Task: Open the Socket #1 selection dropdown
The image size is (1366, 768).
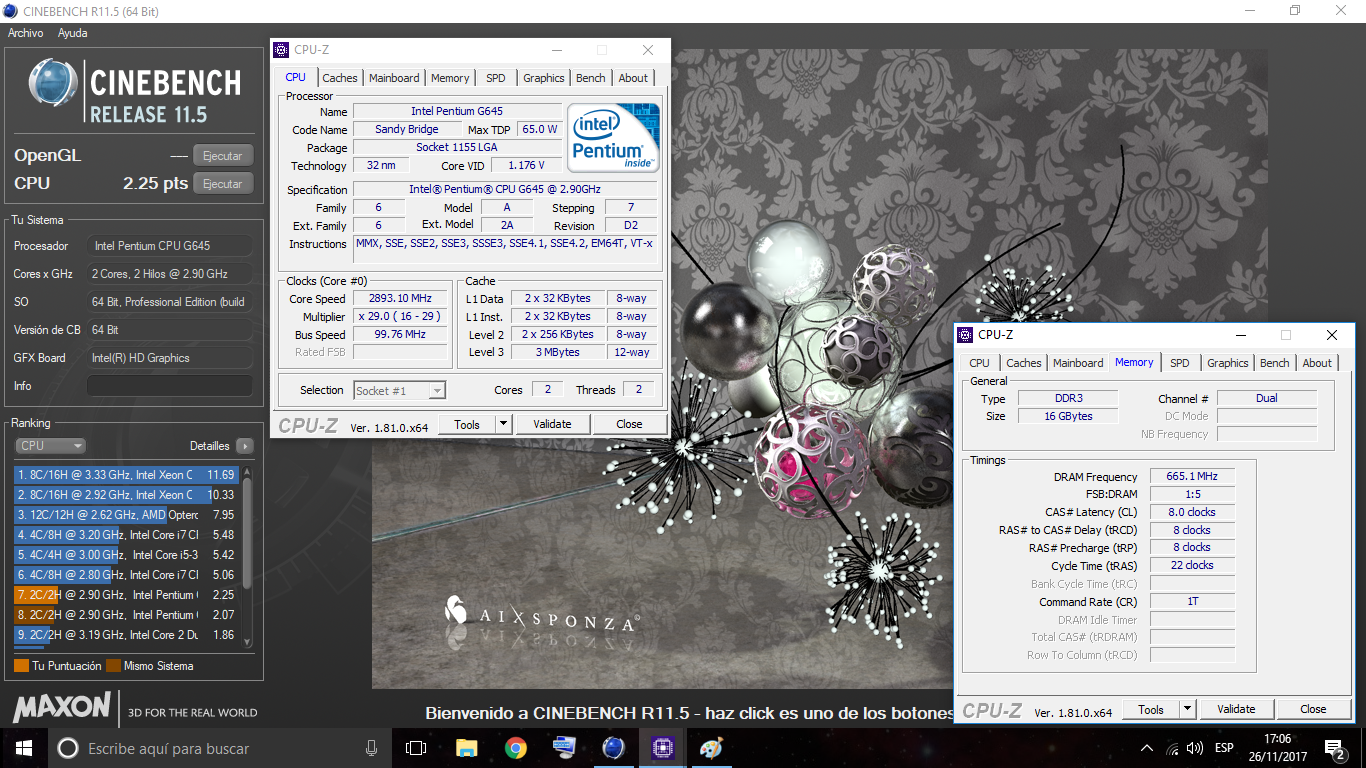Action: click(400, 391)
